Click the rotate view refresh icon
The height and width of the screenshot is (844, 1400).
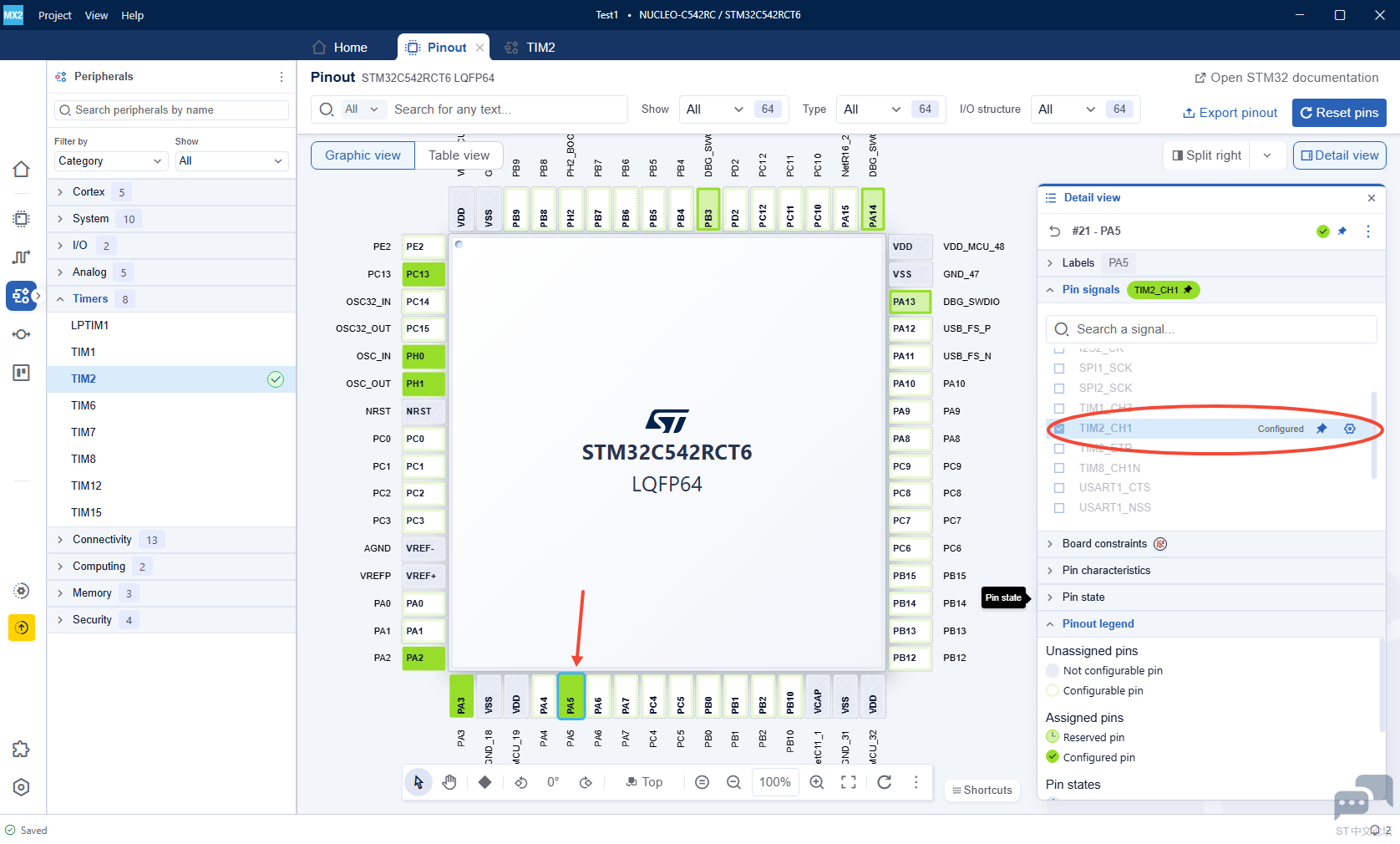(x=885, y=782)
